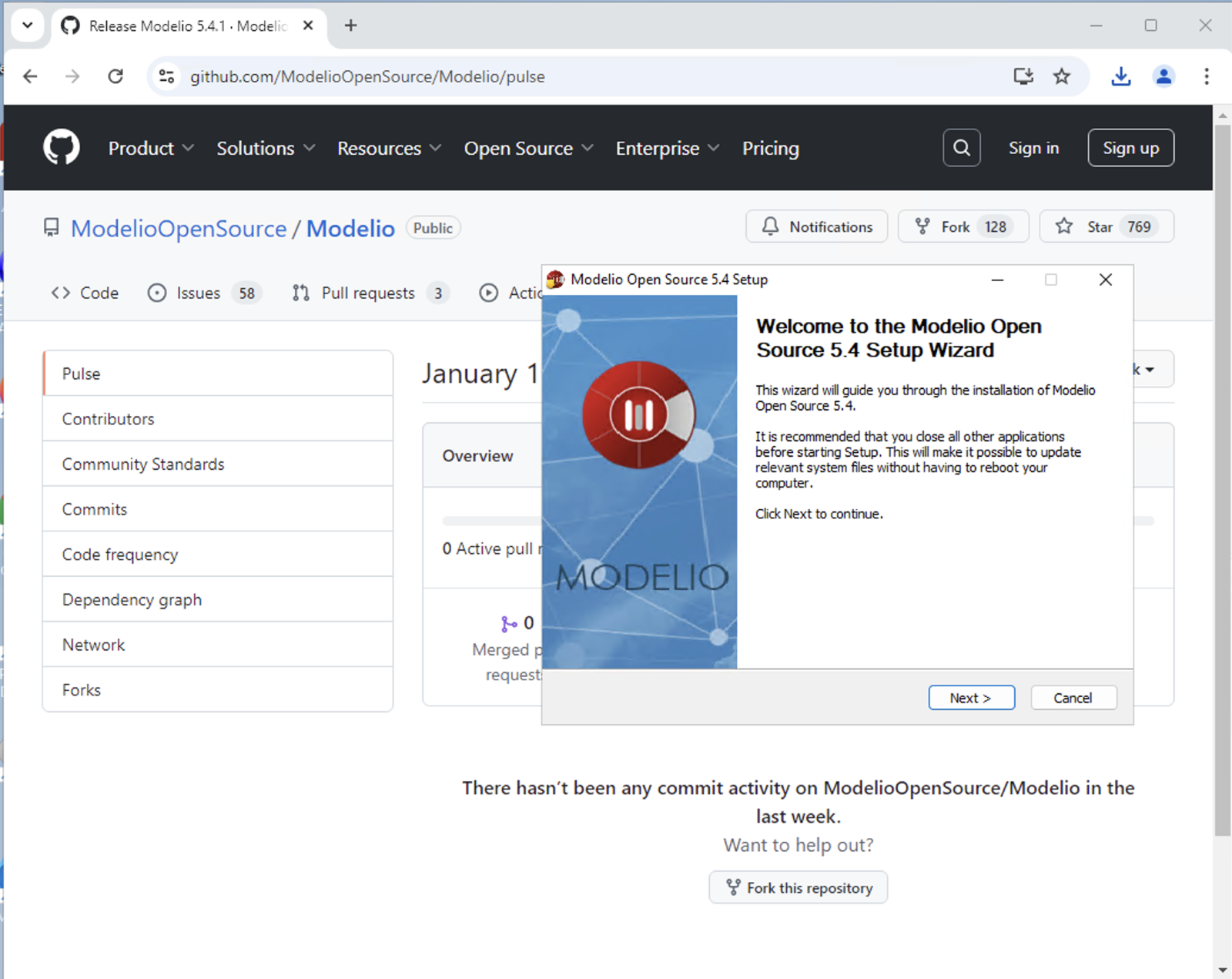The height and width of the screenshot is (979, 1232).
Task: Select Contributors in the sidebar
Action: click(109, 419)
